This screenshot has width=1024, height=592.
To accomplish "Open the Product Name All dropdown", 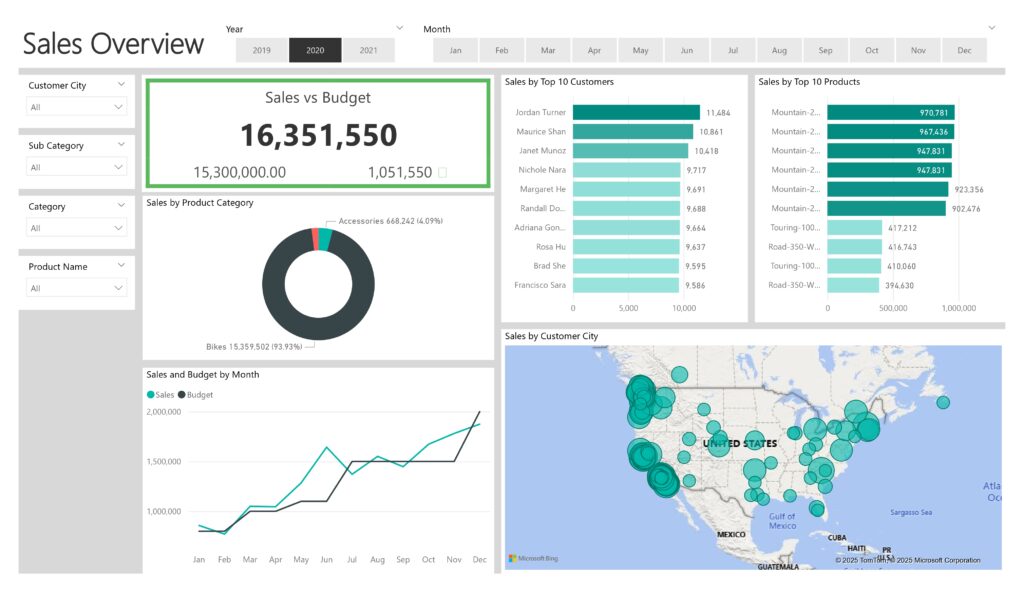I will [x=76, y=288].
